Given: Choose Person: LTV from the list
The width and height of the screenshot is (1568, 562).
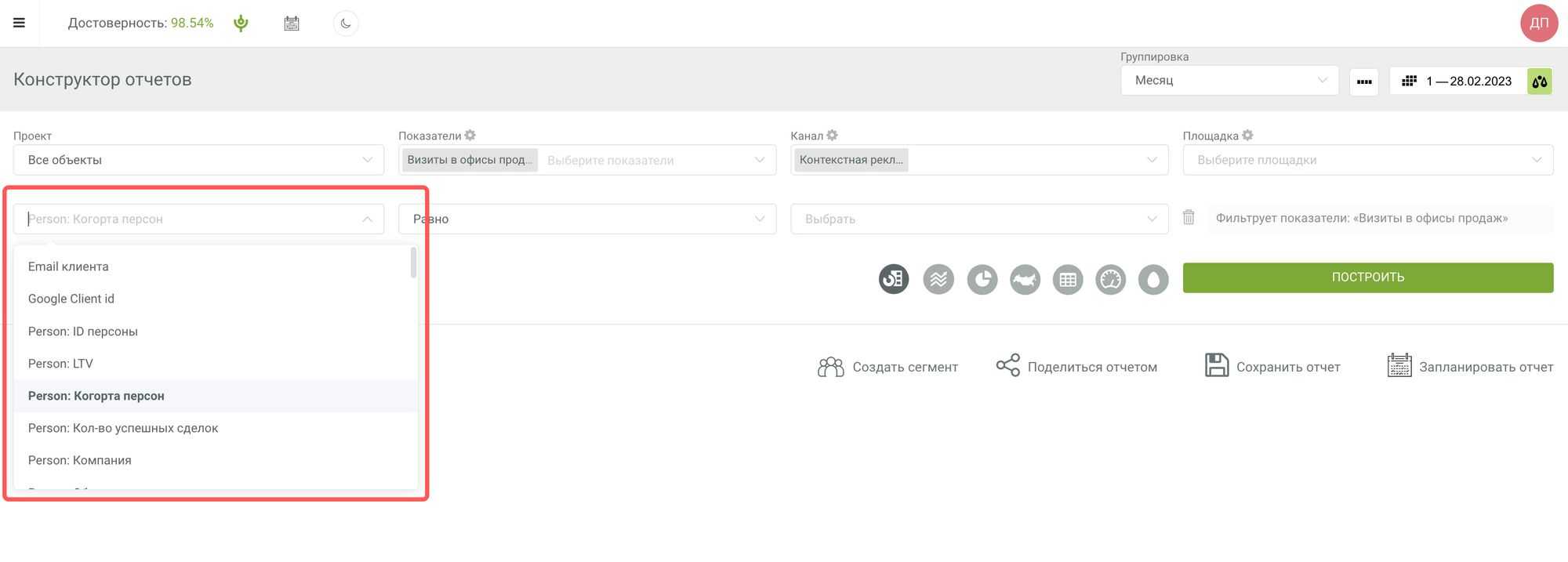Looking at the screenshot, I should (60, 364).
